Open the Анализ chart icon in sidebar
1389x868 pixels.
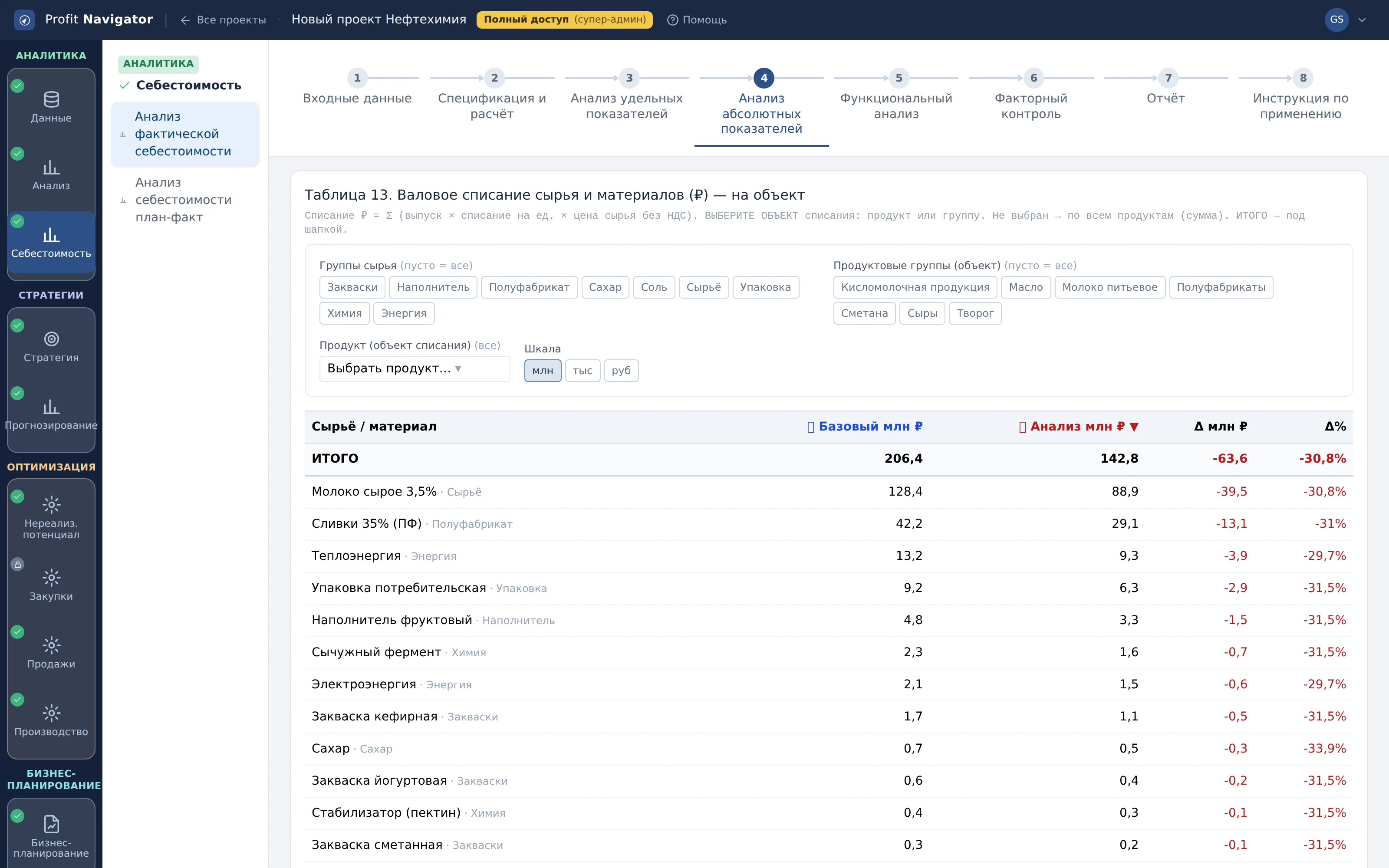[51, 168]
